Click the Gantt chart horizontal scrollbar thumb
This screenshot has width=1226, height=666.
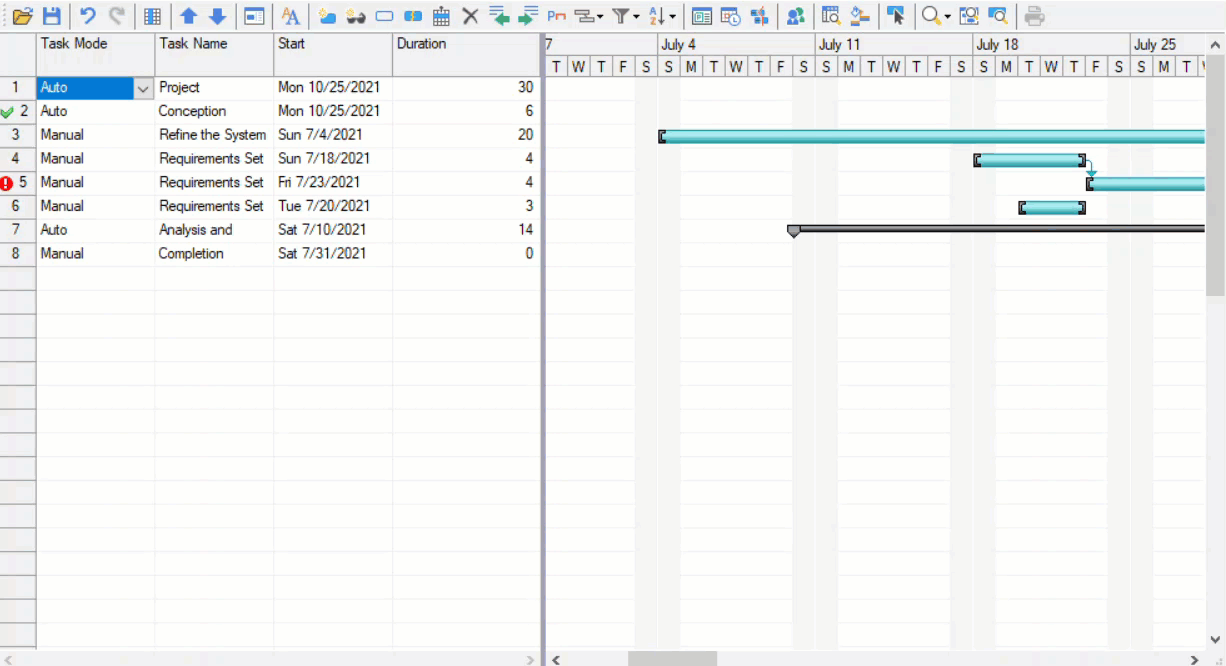[x=672, y=659]
